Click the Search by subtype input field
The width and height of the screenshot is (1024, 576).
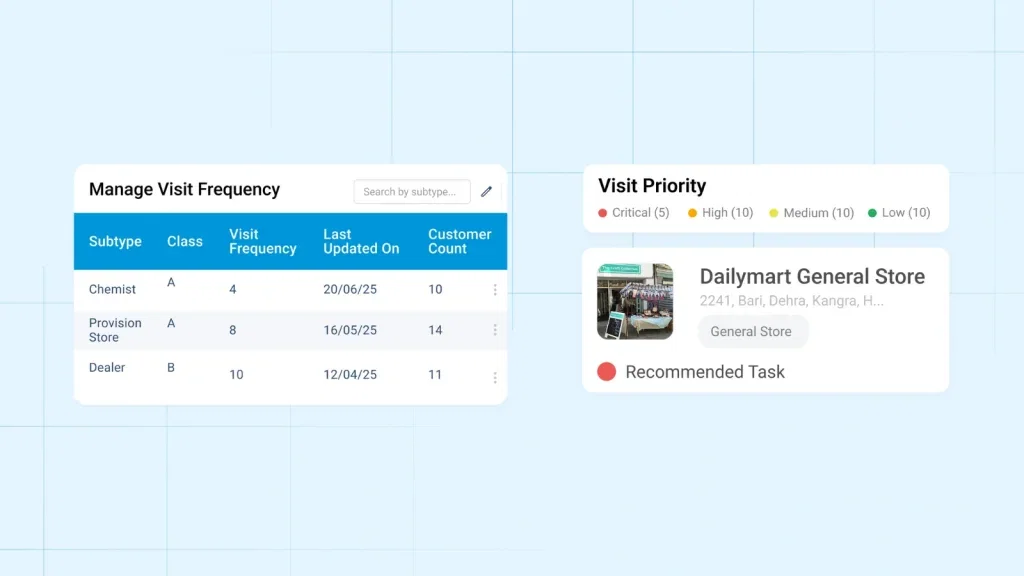[x=411, y=191]
